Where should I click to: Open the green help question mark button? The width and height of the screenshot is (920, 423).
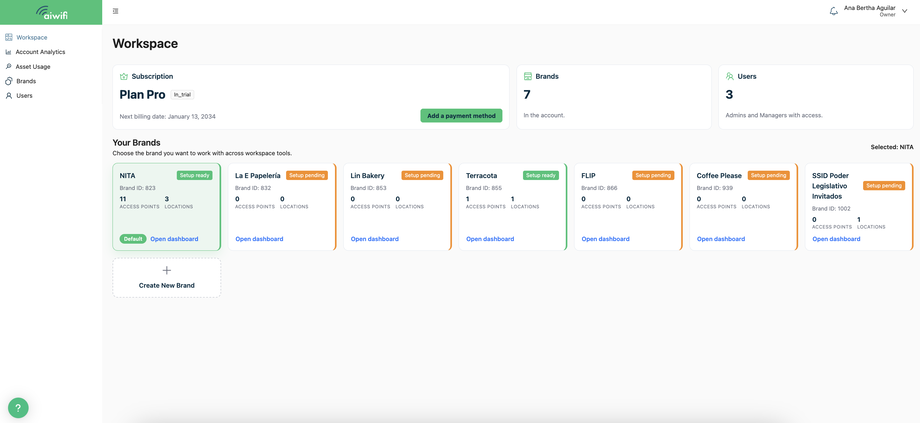click(x=18, y=407)
